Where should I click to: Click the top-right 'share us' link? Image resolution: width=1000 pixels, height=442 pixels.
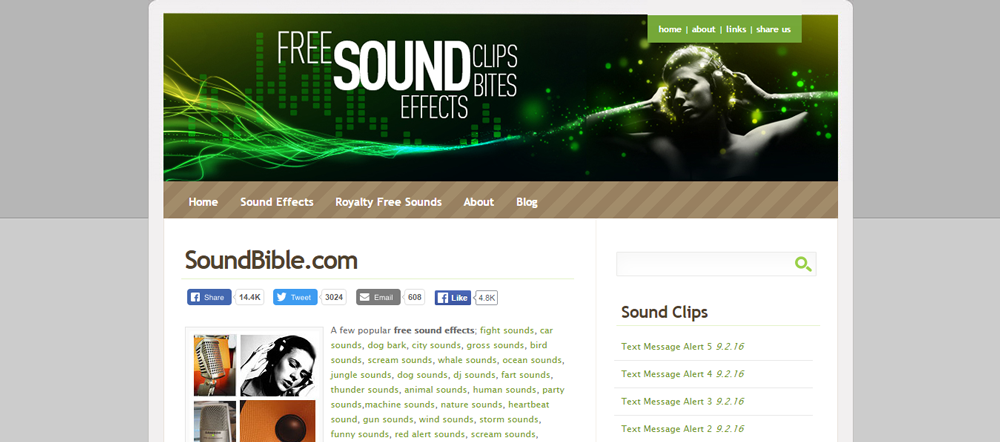(x=773, y=29)
